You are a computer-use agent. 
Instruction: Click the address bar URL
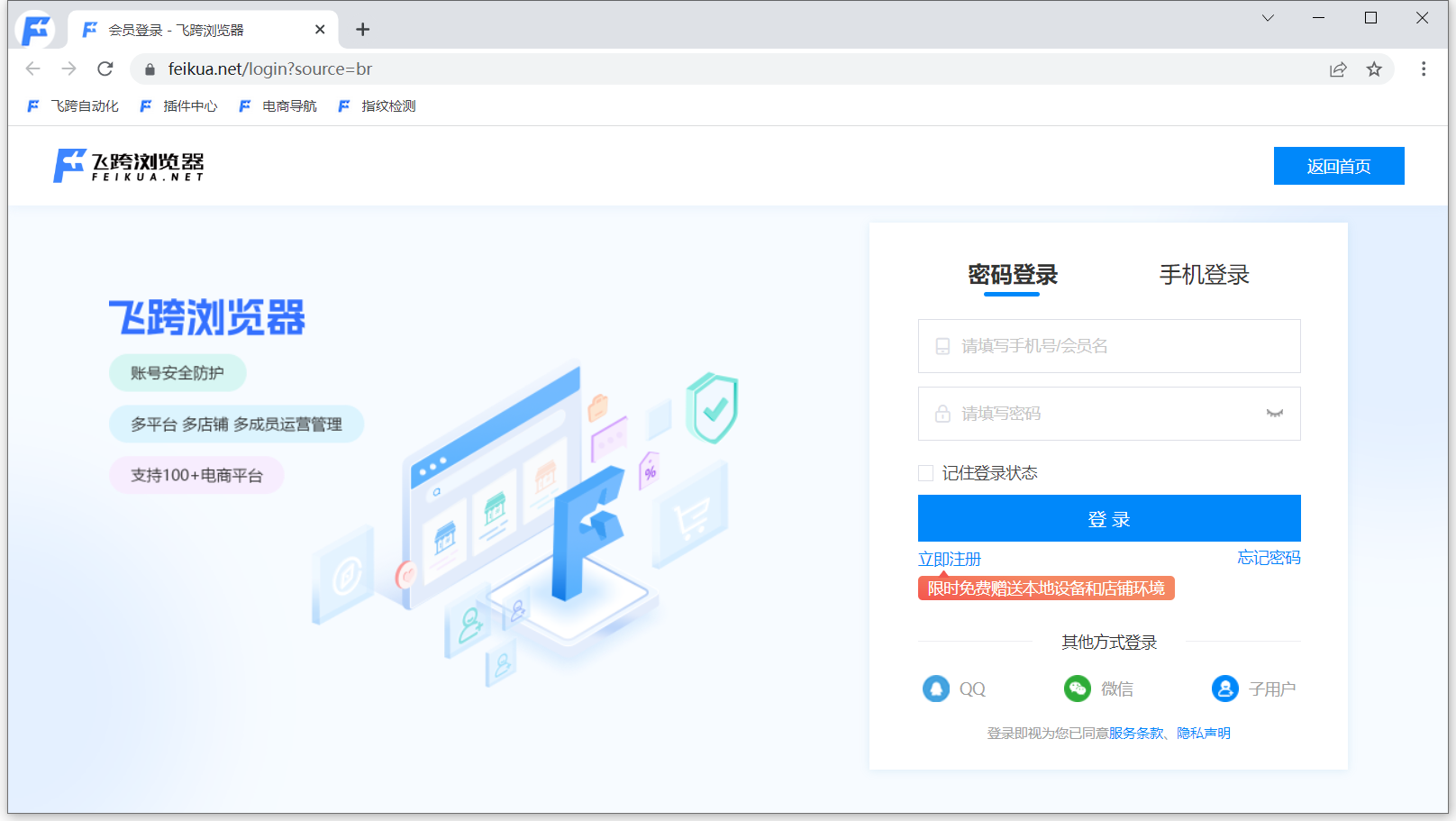tap(269, 69)
